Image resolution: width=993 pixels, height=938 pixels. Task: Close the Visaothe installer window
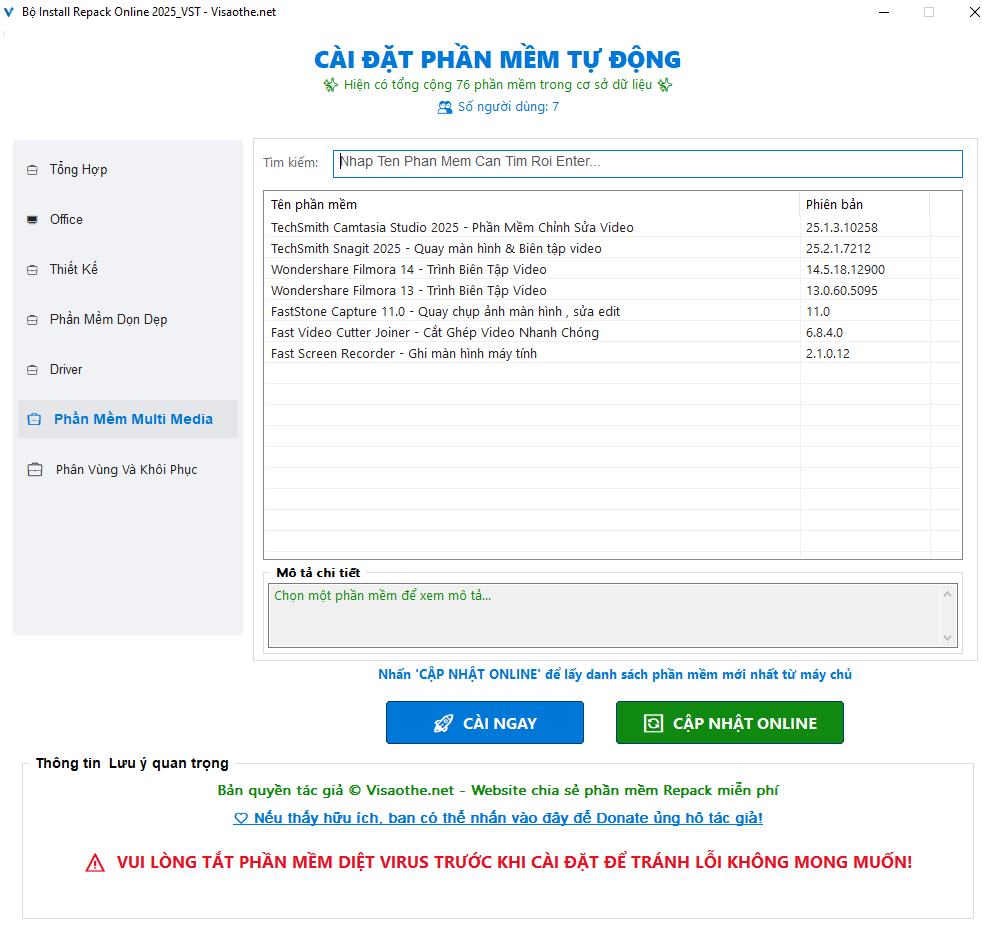point(975,12)
